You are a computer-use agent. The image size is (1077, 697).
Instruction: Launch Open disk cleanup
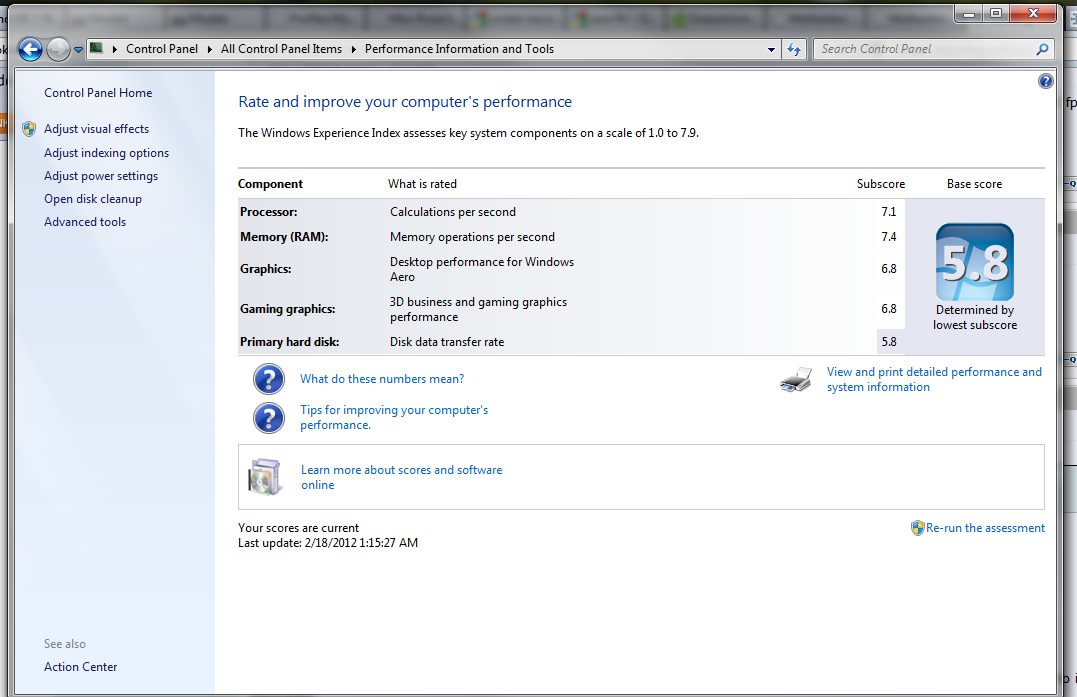coord(93,199)
